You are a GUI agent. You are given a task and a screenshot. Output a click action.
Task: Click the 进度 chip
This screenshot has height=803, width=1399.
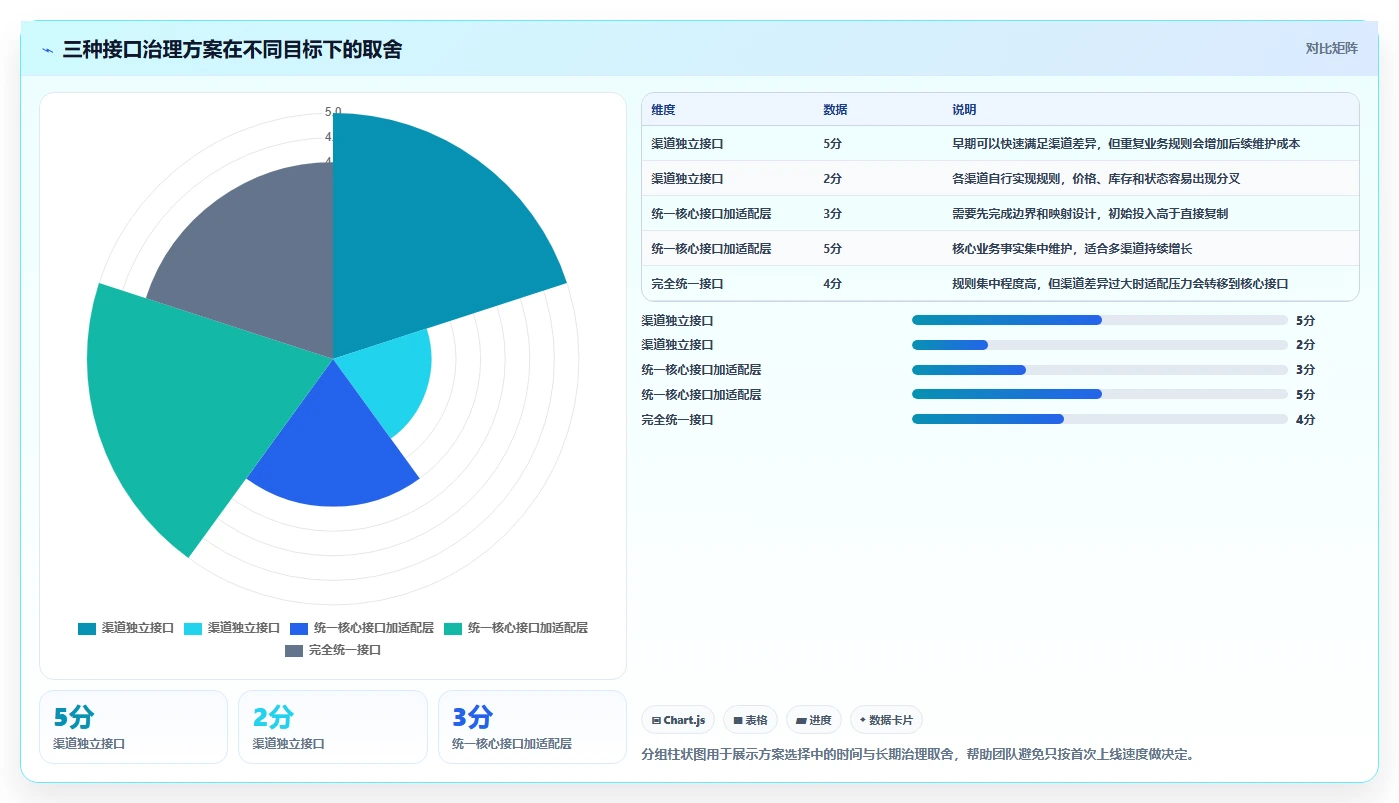click(814, 720)
